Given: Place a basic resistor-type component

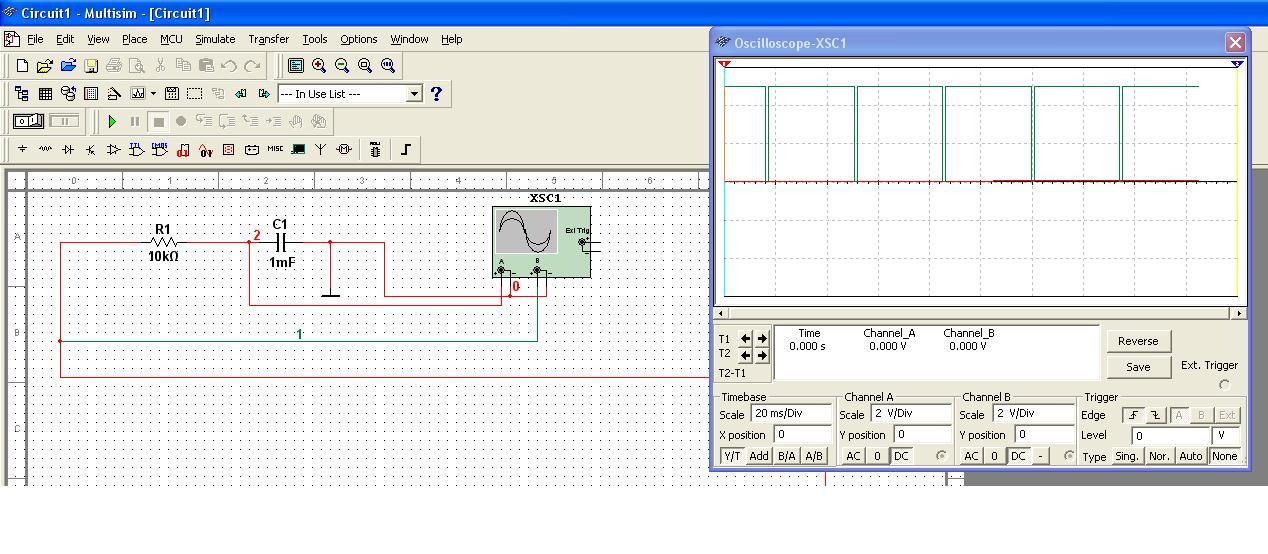Looking at the screenshot, I should 45,150.
